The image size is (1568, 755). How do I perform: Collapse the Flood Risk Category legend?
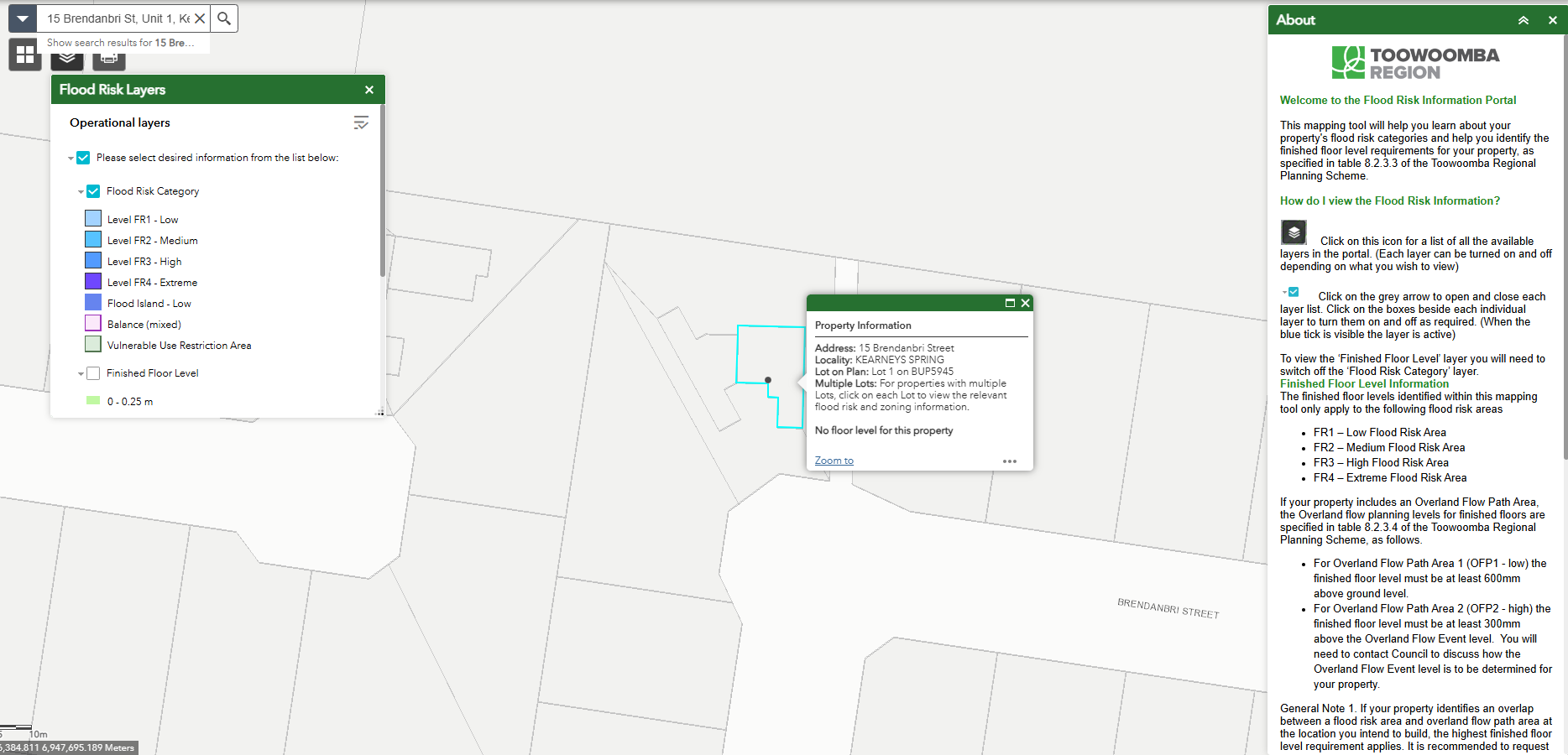tap(81, 192)
